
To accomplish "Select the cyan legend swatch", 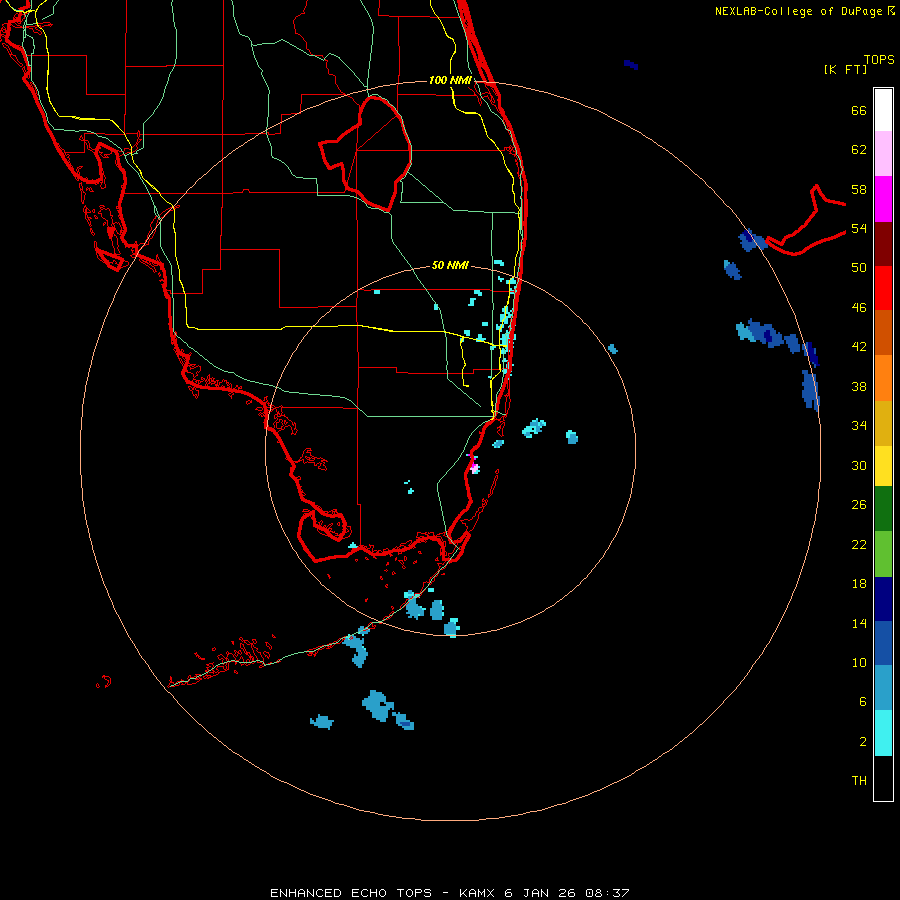I will tap(883, 733).
